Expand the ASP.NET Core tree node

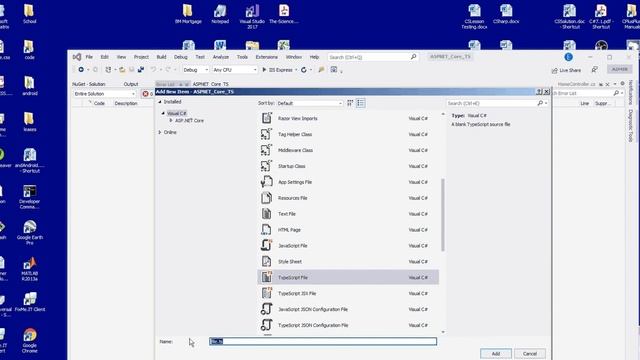pyautogui.click(x=171, y=120)
